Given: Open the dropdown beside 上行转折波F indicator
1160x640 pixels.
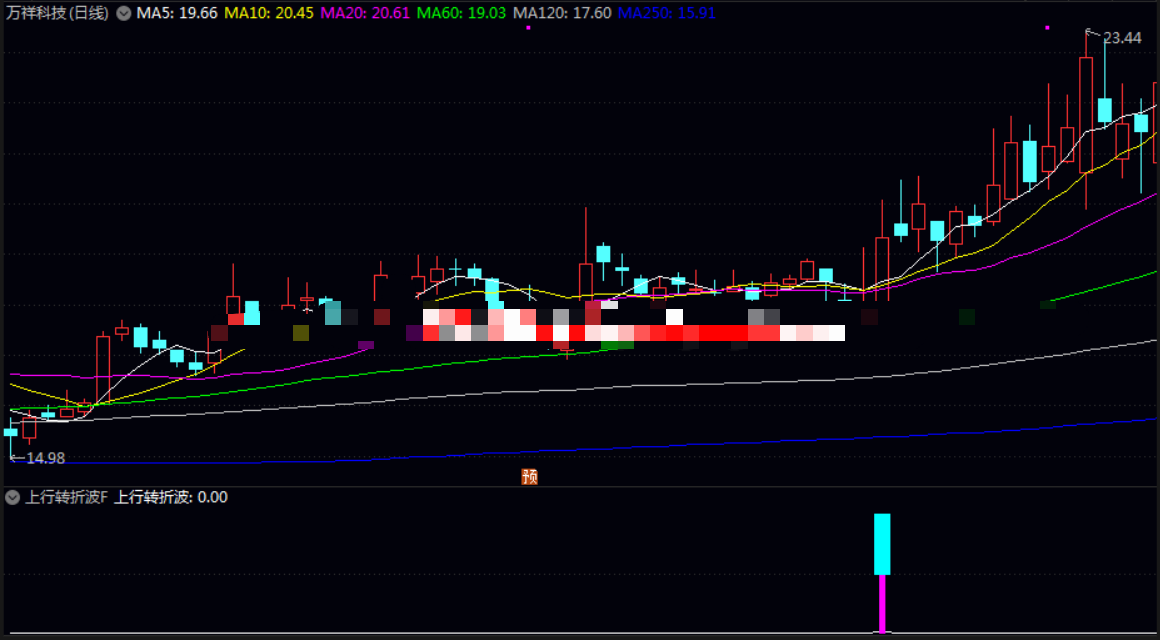Looking at the screenshot, I should click(13, 497).
